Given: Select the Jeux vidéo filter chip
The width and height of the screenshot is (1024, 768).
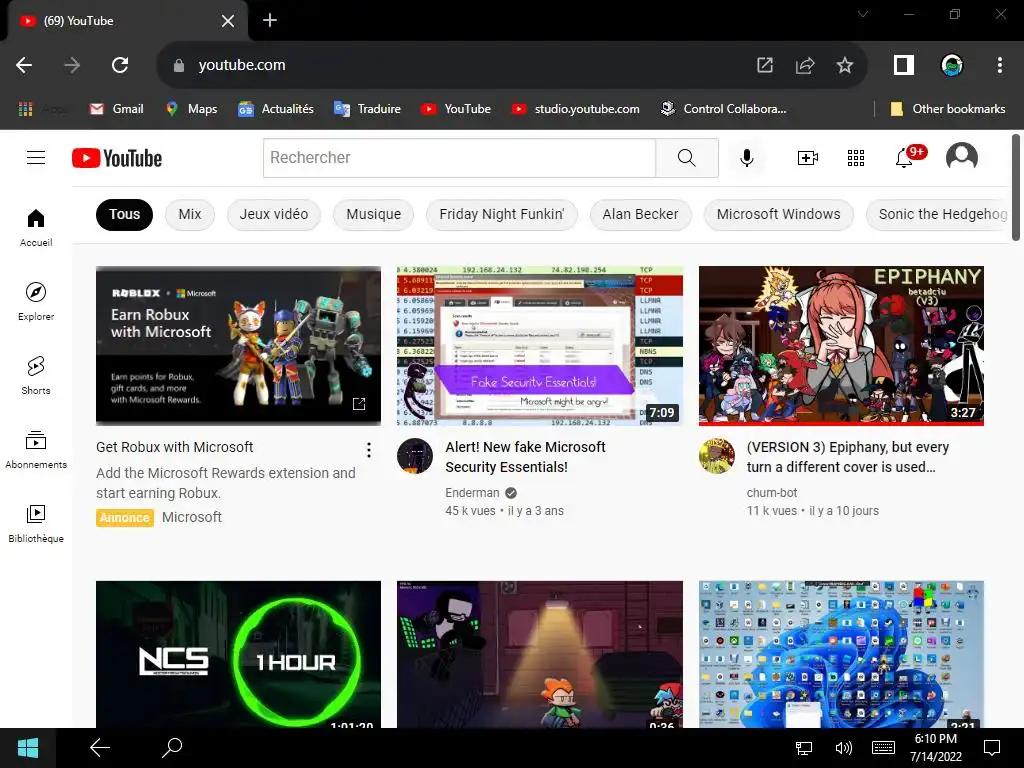Looking at the screenshot, I should click(274, 214).
